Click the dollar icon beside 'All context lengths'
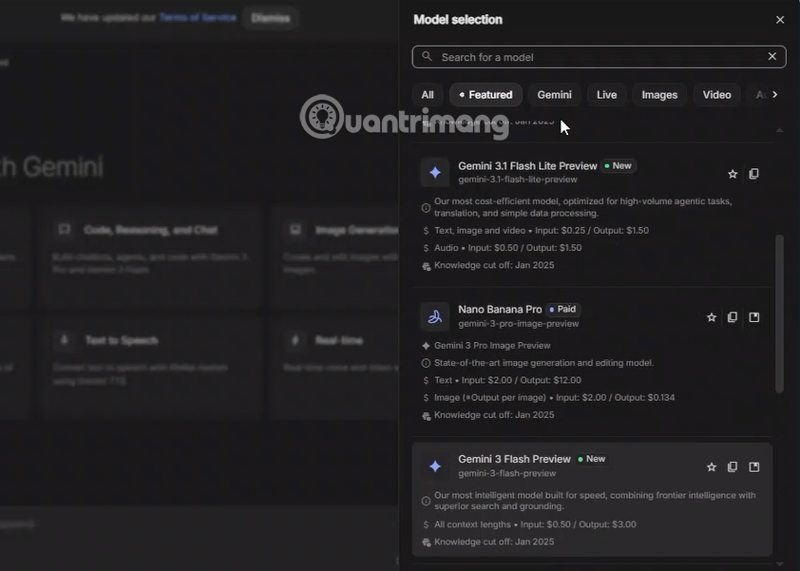Image resolution: width=800 pixels, height=571 pixels. 426,525
